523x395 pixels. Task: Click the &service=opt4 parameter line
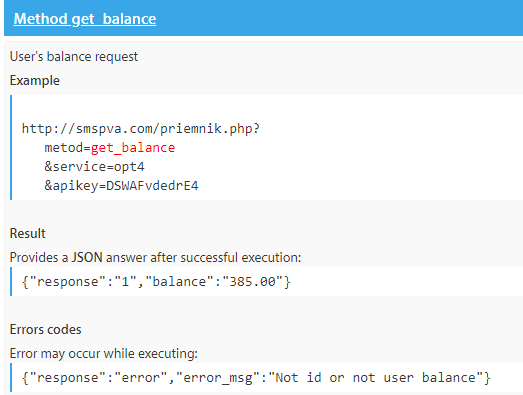coord(94,167)
